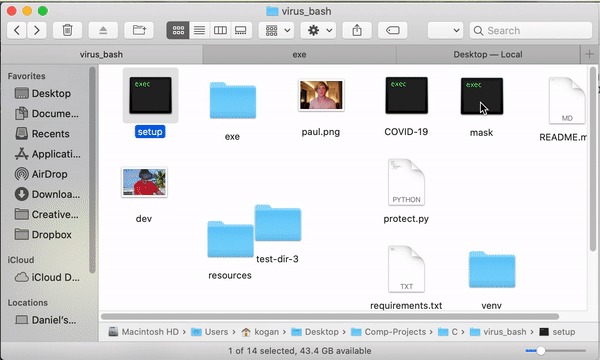Open the group-by arrangement dropdown

coord(277,30)
